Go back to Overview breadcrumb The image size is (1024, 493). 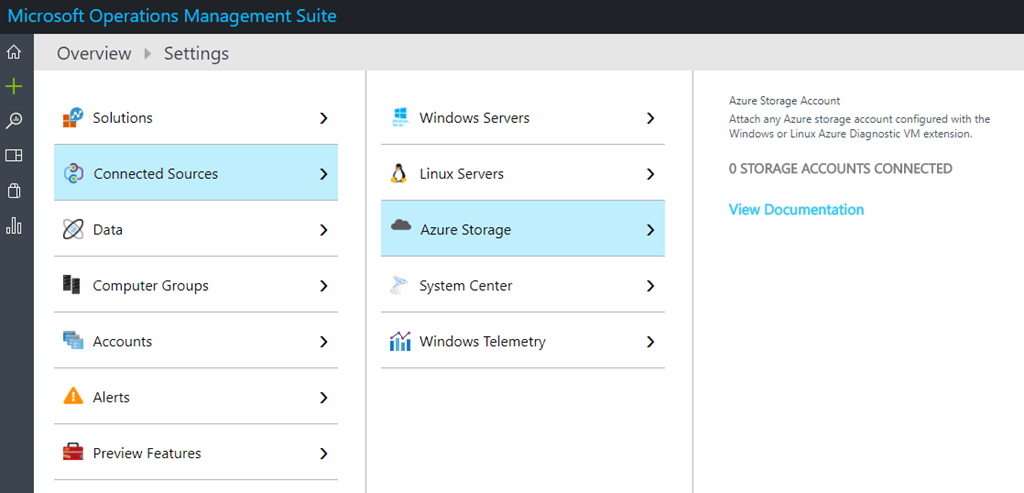[94, 54]
